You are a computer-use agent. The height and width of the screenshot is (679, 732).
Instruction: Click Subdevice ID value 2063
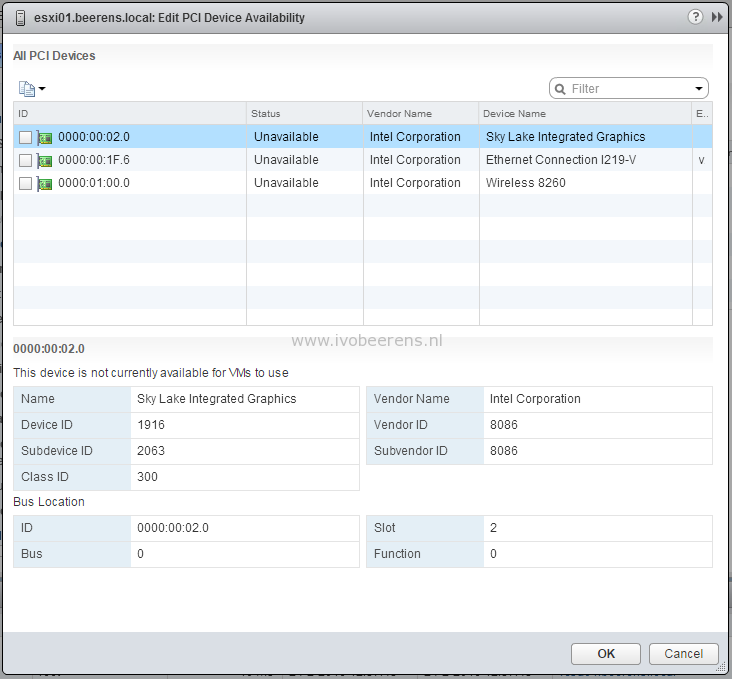[151, 451]
